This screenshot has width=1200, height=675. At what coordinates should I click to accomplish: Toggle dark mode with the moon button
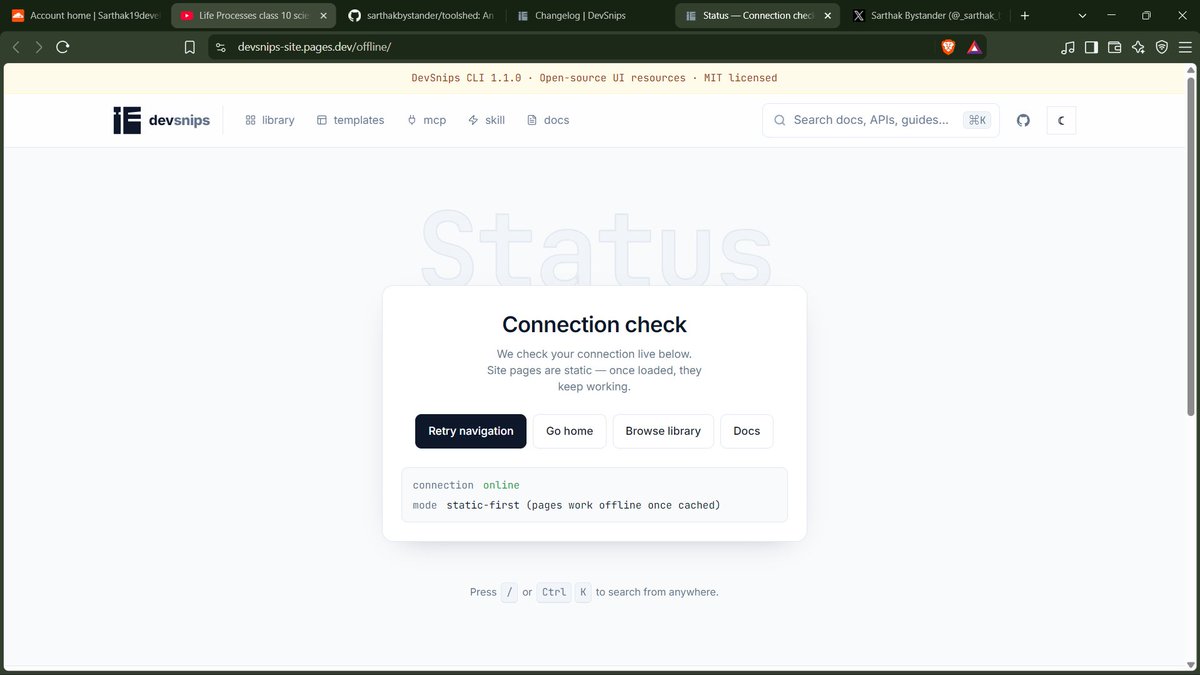click(1061, 120)
